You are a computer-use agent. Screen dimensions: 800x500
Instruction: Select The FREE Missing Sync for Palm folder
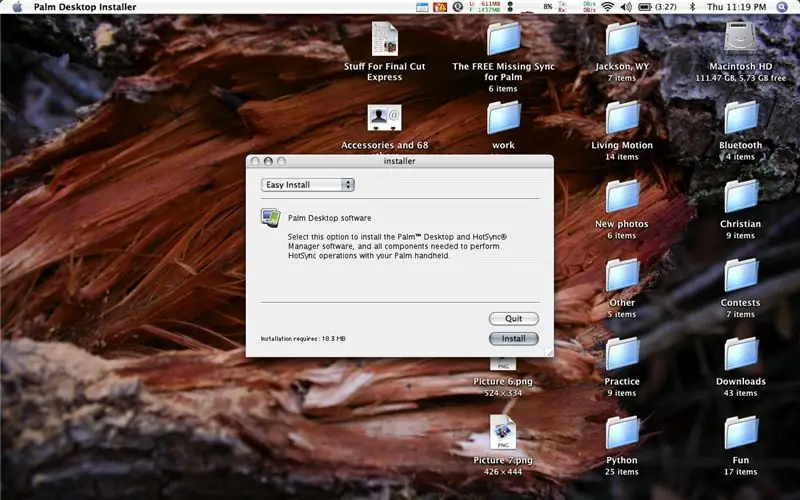pyautogui.click(x=504, y=39)
